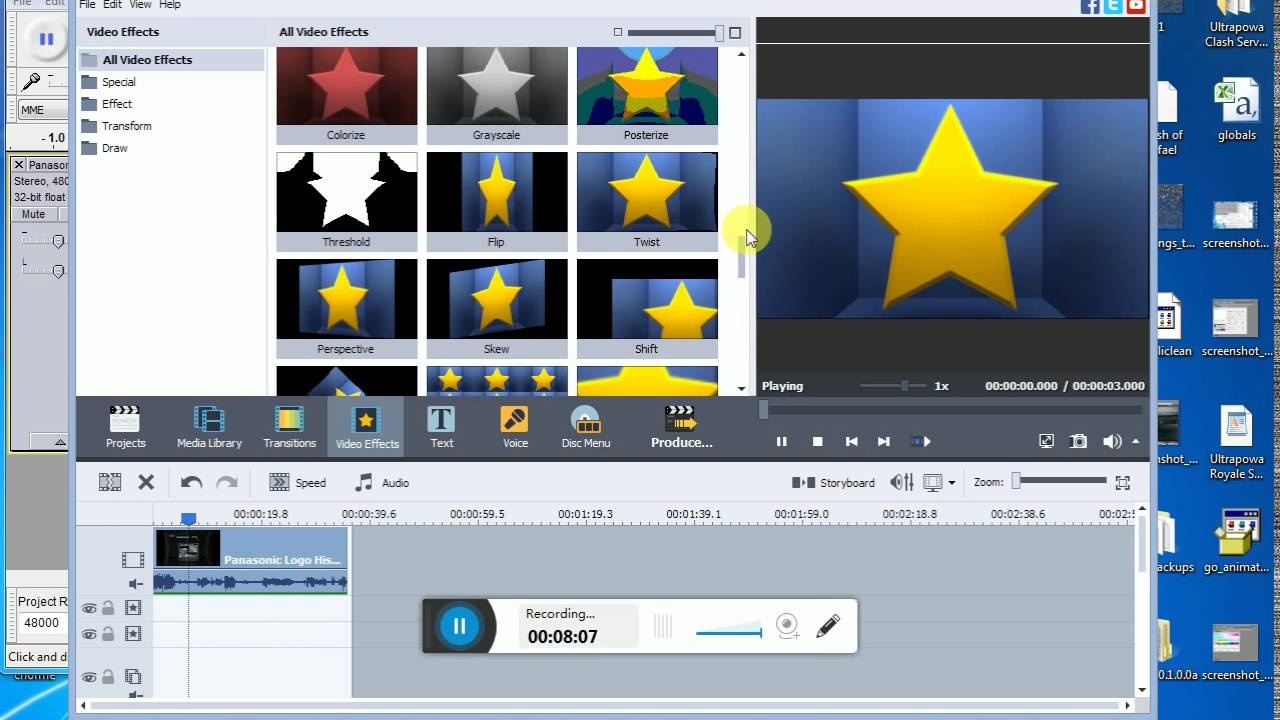Click the Audio button in the timeline toolbar

[382, 482]
